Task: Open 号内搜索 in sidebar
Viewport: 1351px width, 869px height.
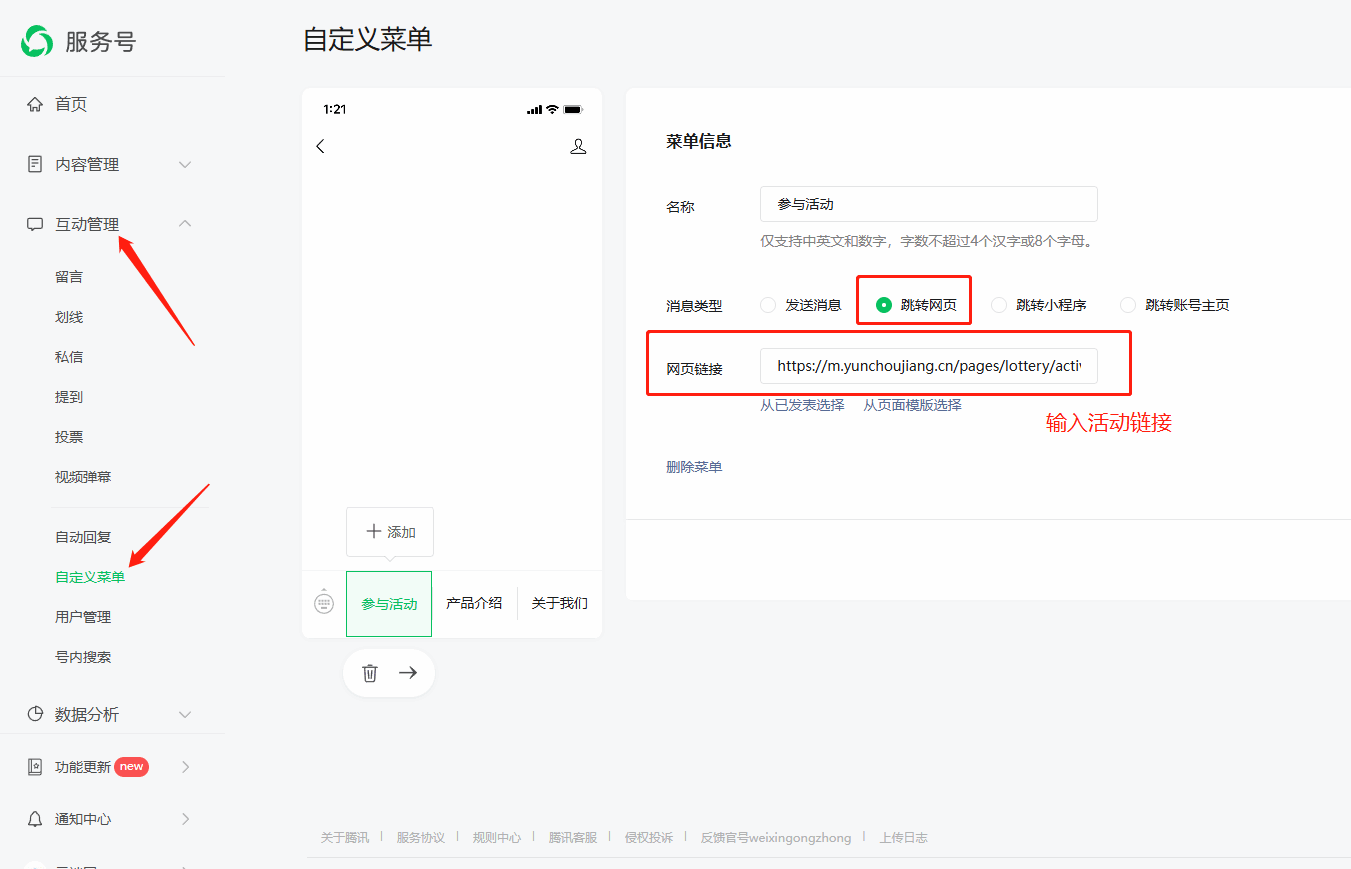Action: 83,657
